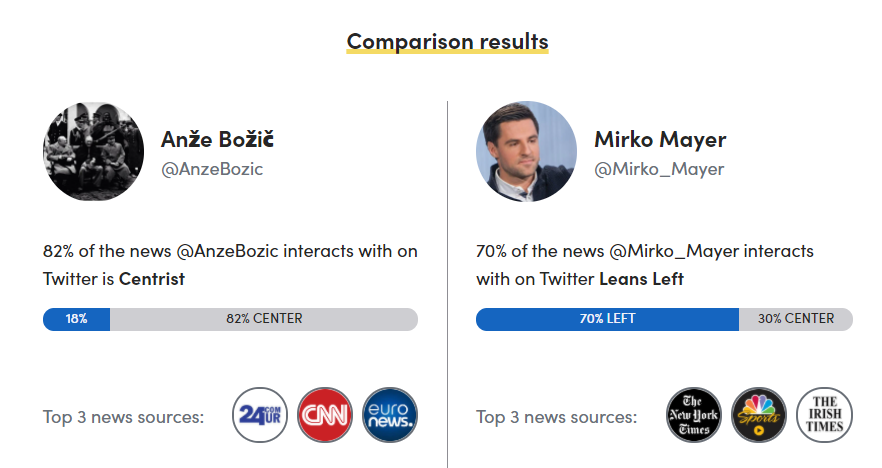Click the blue 70% LEFT bar segment
Viewport: 882px width, 468px height.
point(607,319)
